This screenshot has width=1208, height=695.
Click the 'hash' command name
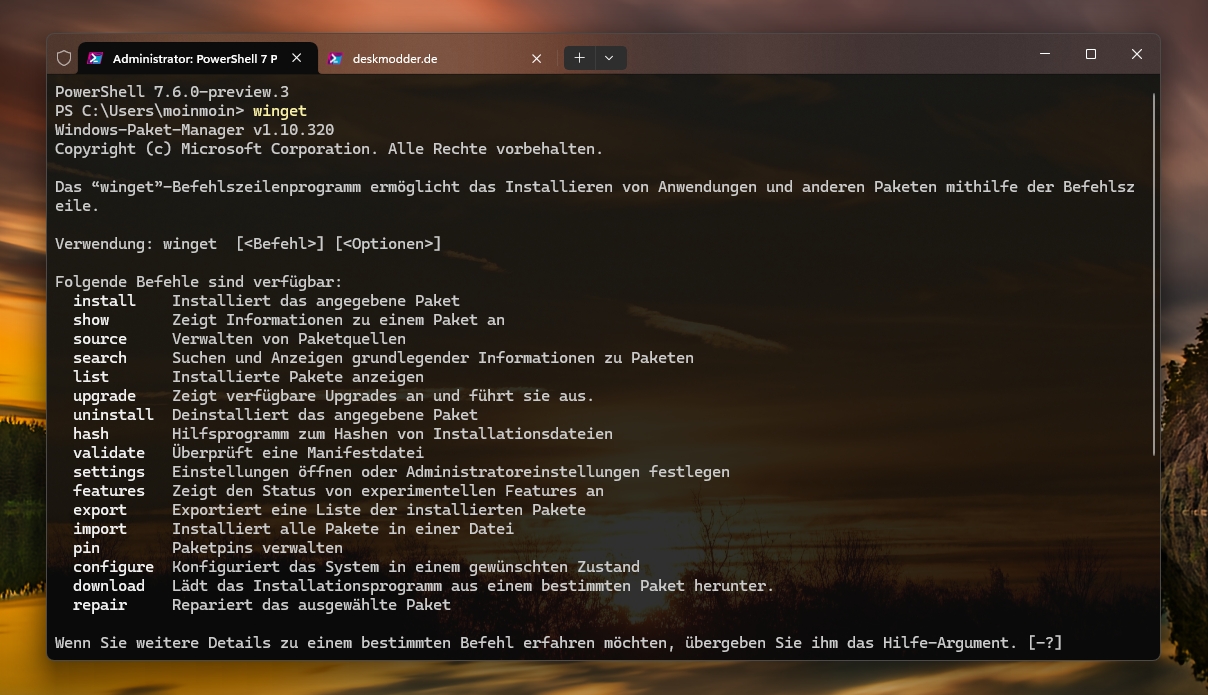tap(91, 434)
